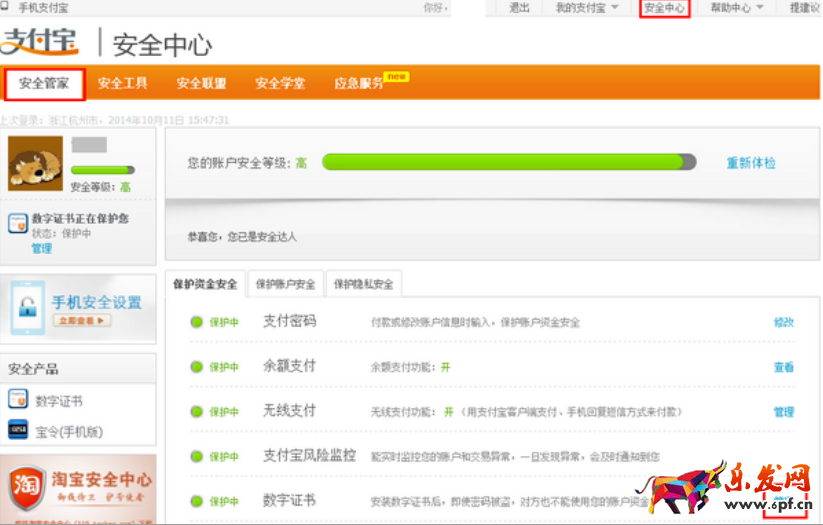The width and height of the screenshot is (823, 525).
Task: Click 重新体检 to recheck security
Action: [751, 163]
